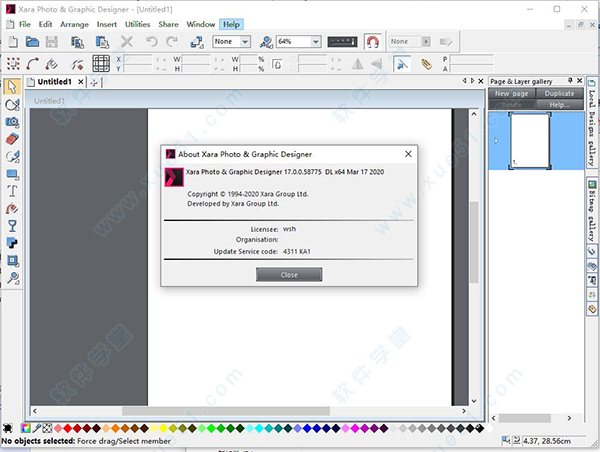
Task: Click New page in Page & Layer gallery
Action: (511, 93)
